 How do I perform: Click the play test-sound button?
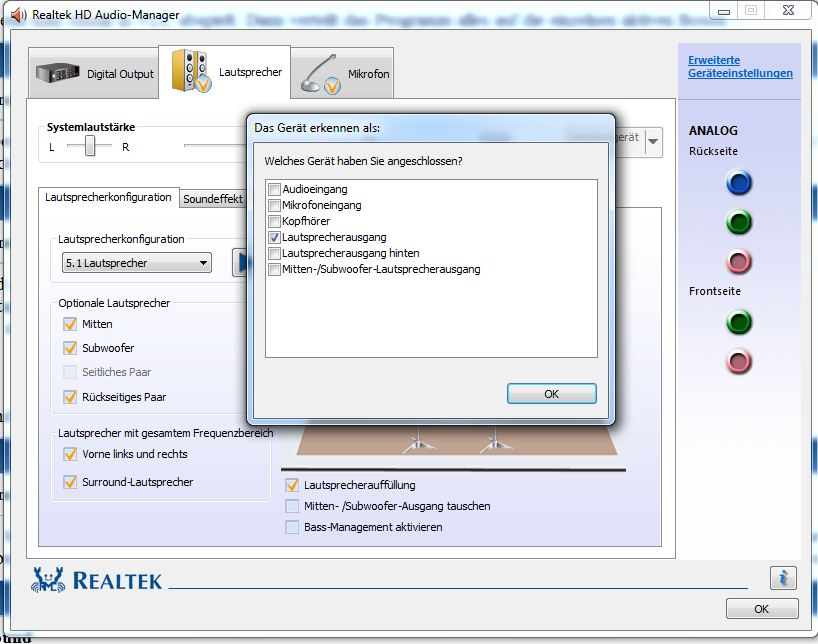coord(240,263)
